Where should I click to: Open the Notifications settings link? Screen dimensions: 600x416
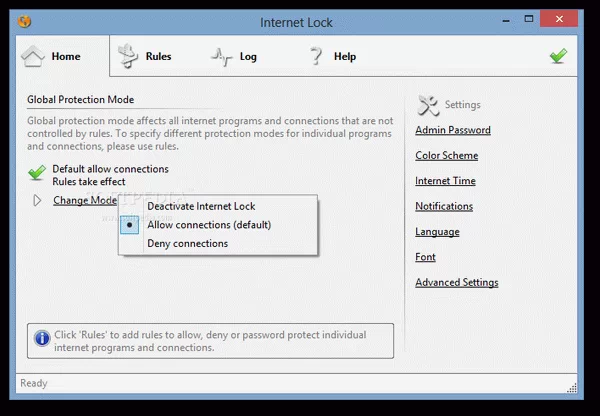point(444,206)
